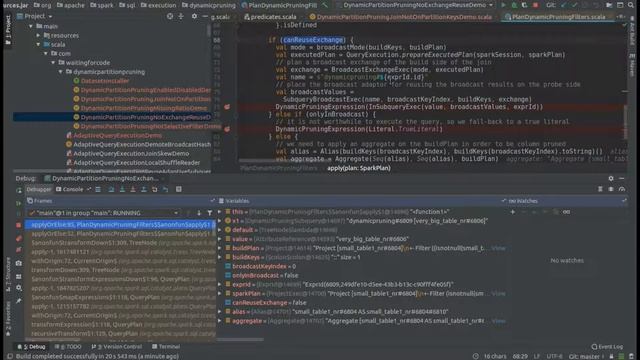This screenshot has height=360, width=640.
Task: Open the TODO tool window tab
Action: point(69,347)
